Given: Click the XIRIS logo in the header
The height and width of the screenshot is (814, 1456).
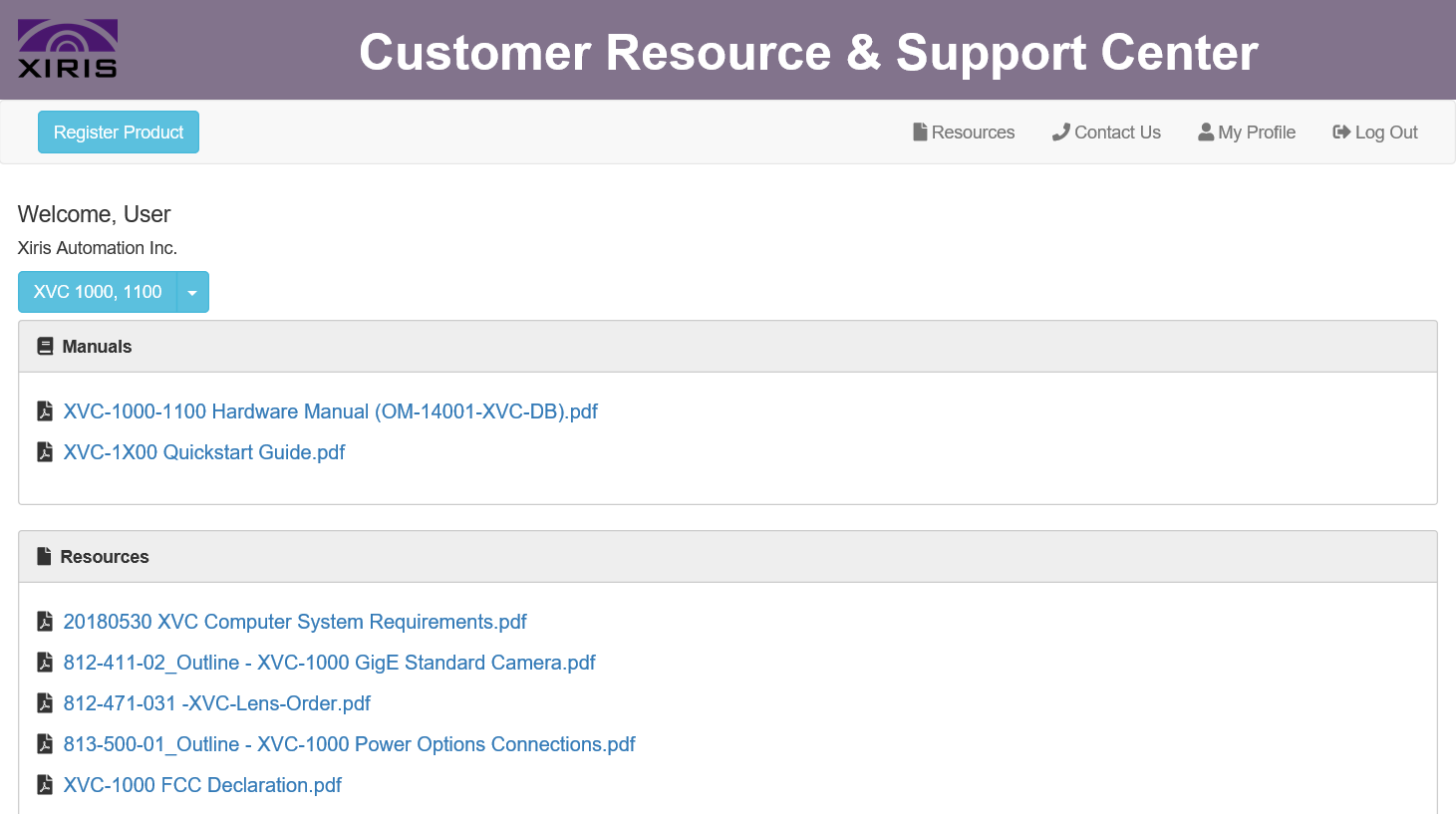Looking at the screenshot, I should (x=66, y=48).
